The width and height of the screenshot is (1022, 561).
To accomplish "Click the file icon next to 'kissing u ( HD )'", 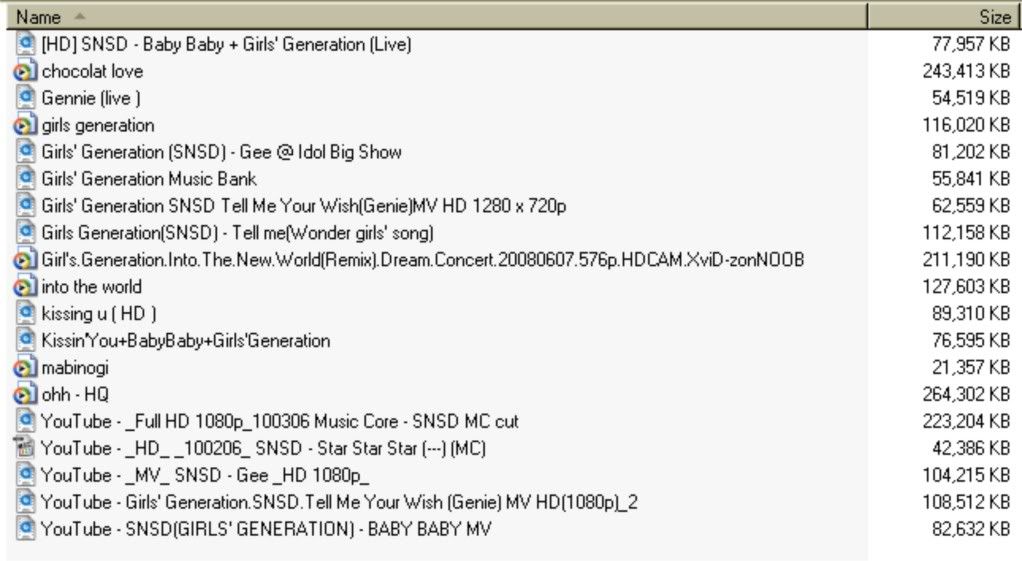I will click(x=25, y=313).
